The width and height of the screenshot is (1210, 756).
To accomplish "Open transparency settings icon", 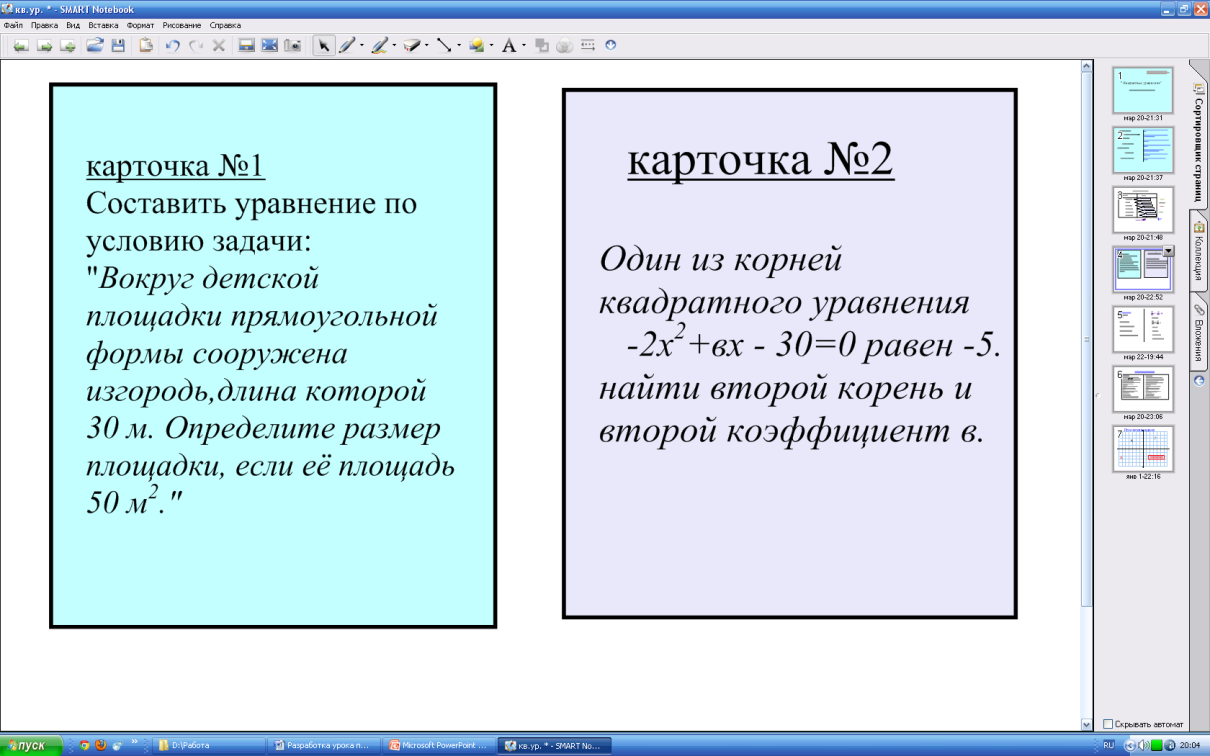I will point(565,46).
